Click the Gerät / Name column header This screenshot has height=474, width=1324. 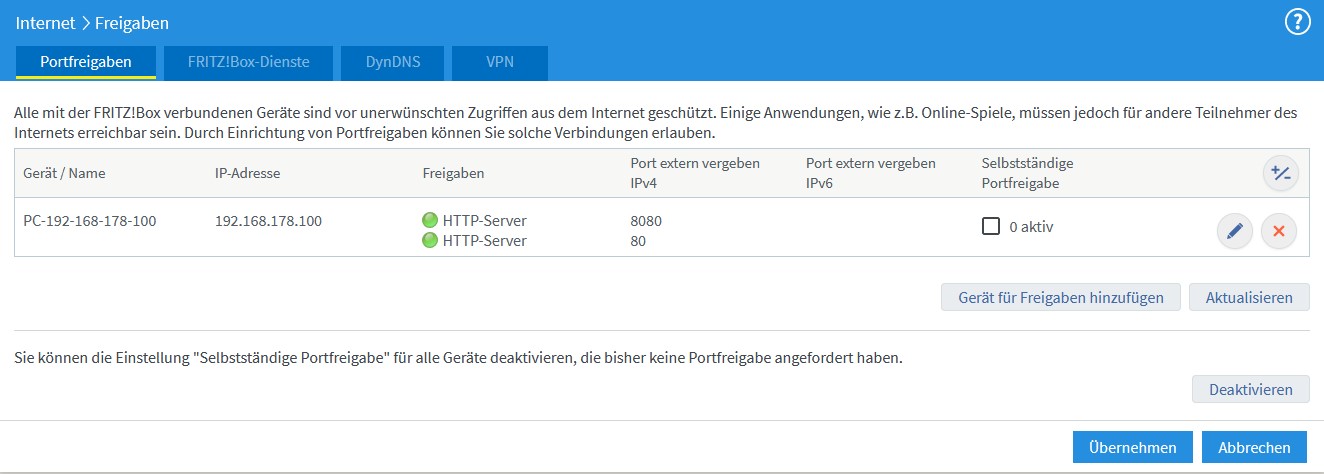[64, 173]
